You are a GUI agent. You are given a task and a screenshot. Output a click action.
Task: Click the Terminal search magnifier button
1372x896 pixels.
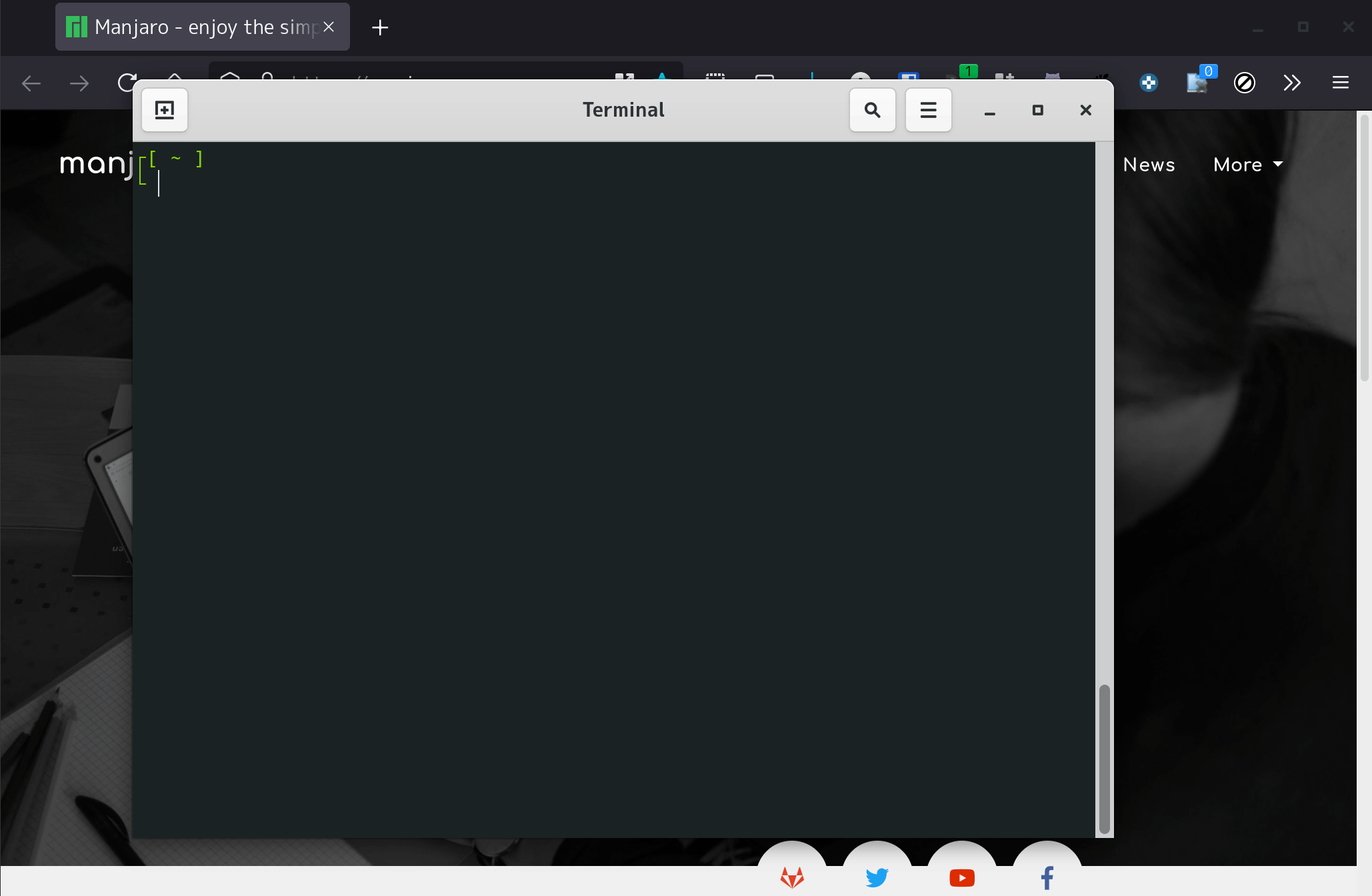872,110
